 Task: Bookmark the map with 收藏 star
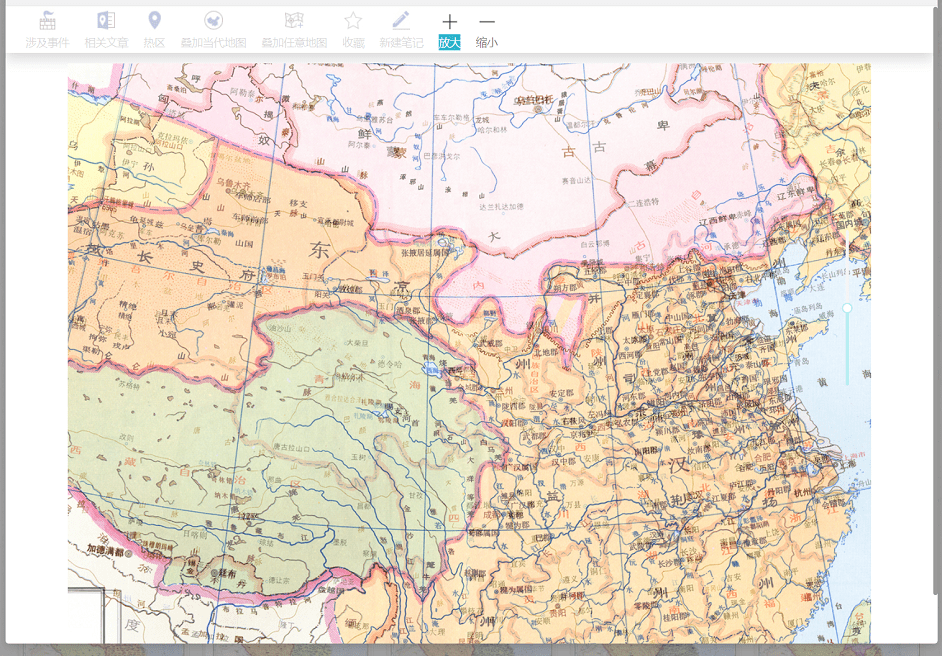[x=353, y=30]
